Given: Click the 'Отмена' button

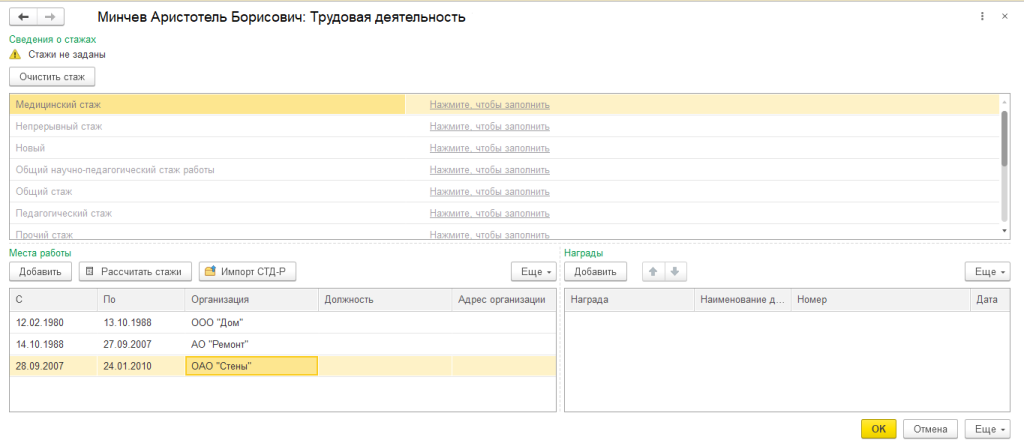Looking at the screenshot, I should [930, 429].
